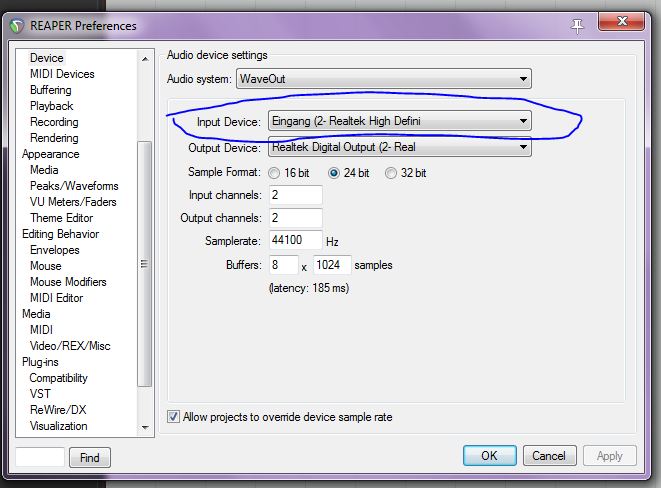Select Envelopes settings page
This screenshot has height=488, width=661.
[x=54, y=250]
